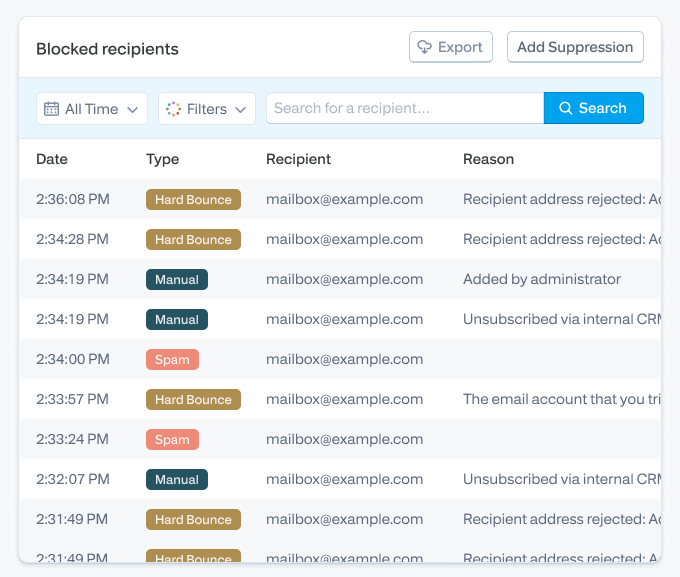Click the Spam tag at 2:34:00 PM
680x577 pixels.
pos(172,360)
